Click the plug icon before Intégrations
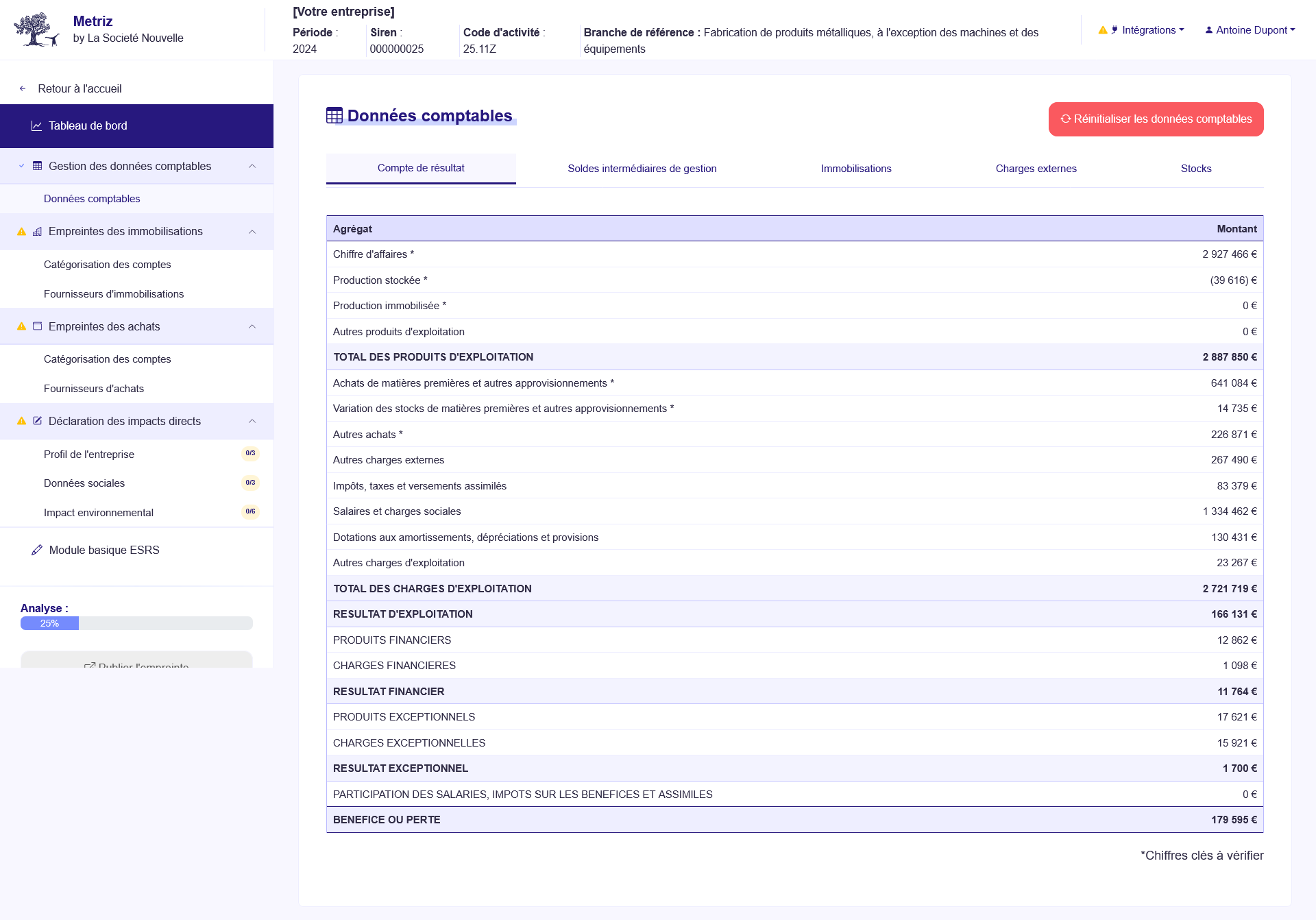Screen dimensions: 1316x920 [x=1116, y=29]
